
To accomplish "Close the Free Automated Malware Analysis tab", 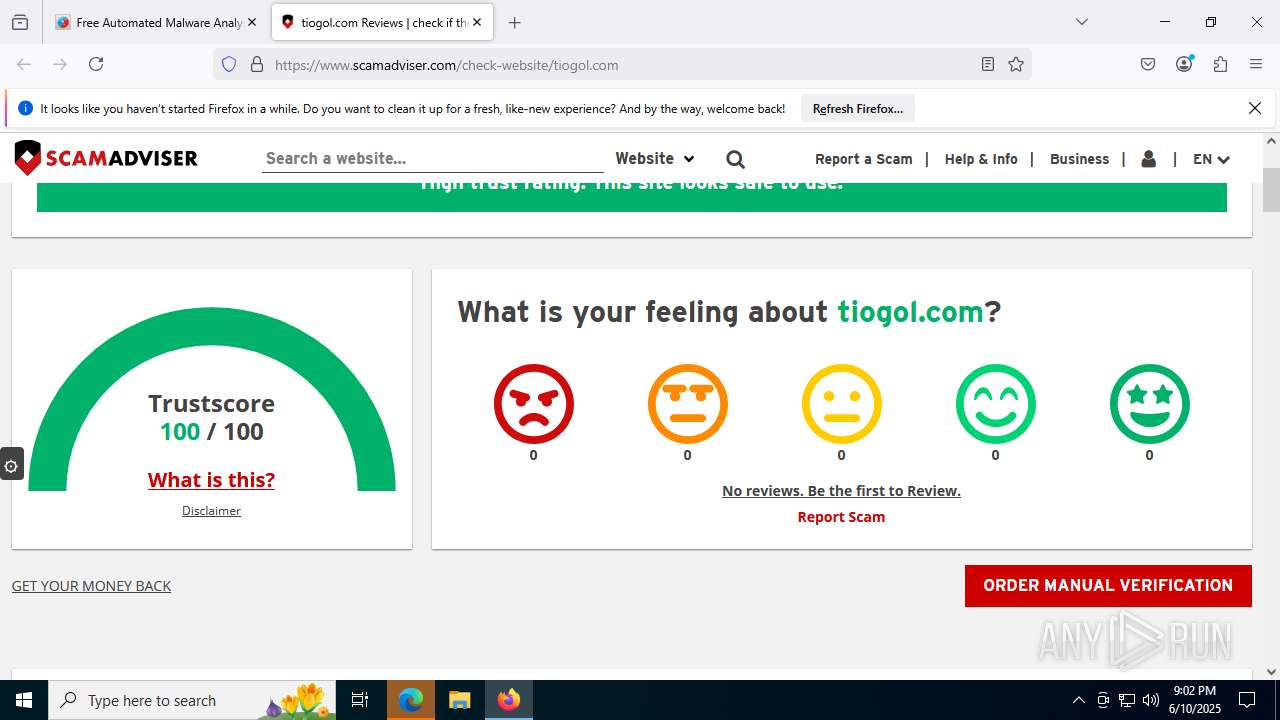I will (252, 22).
